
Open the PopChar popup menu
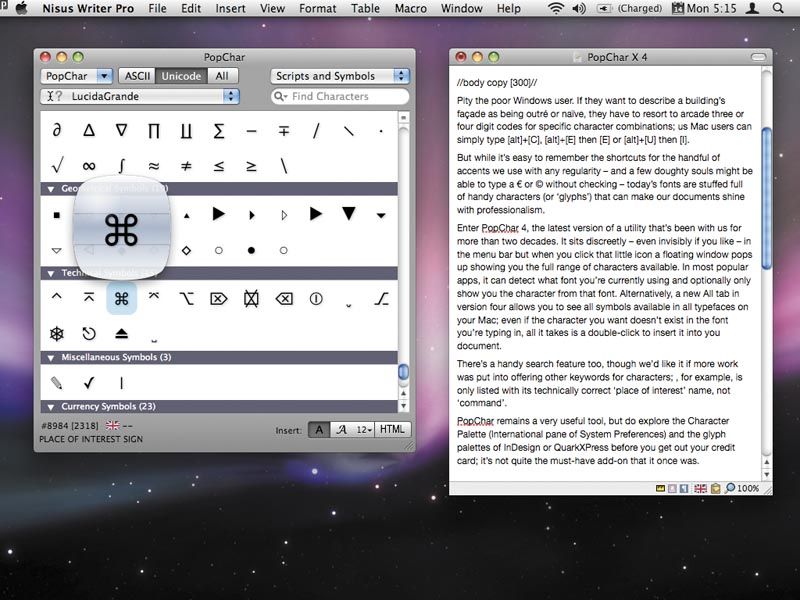pos(77,76)
